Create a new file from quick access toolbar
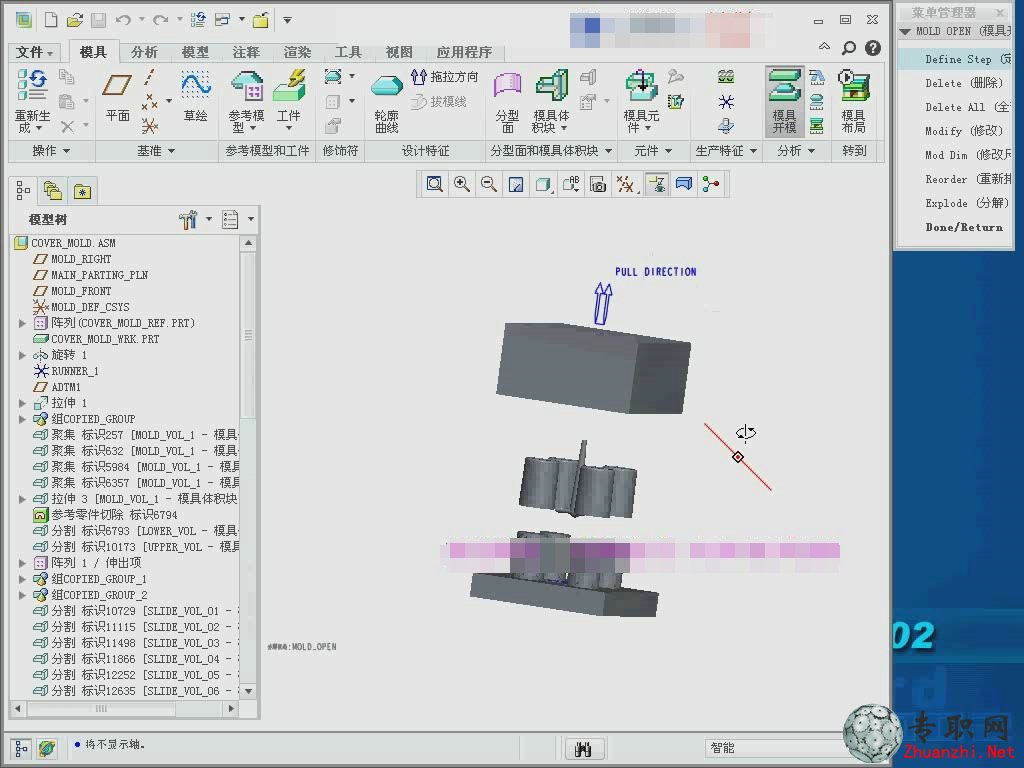The height and width of the screenshot is (768, 1024). coord(51,20)
